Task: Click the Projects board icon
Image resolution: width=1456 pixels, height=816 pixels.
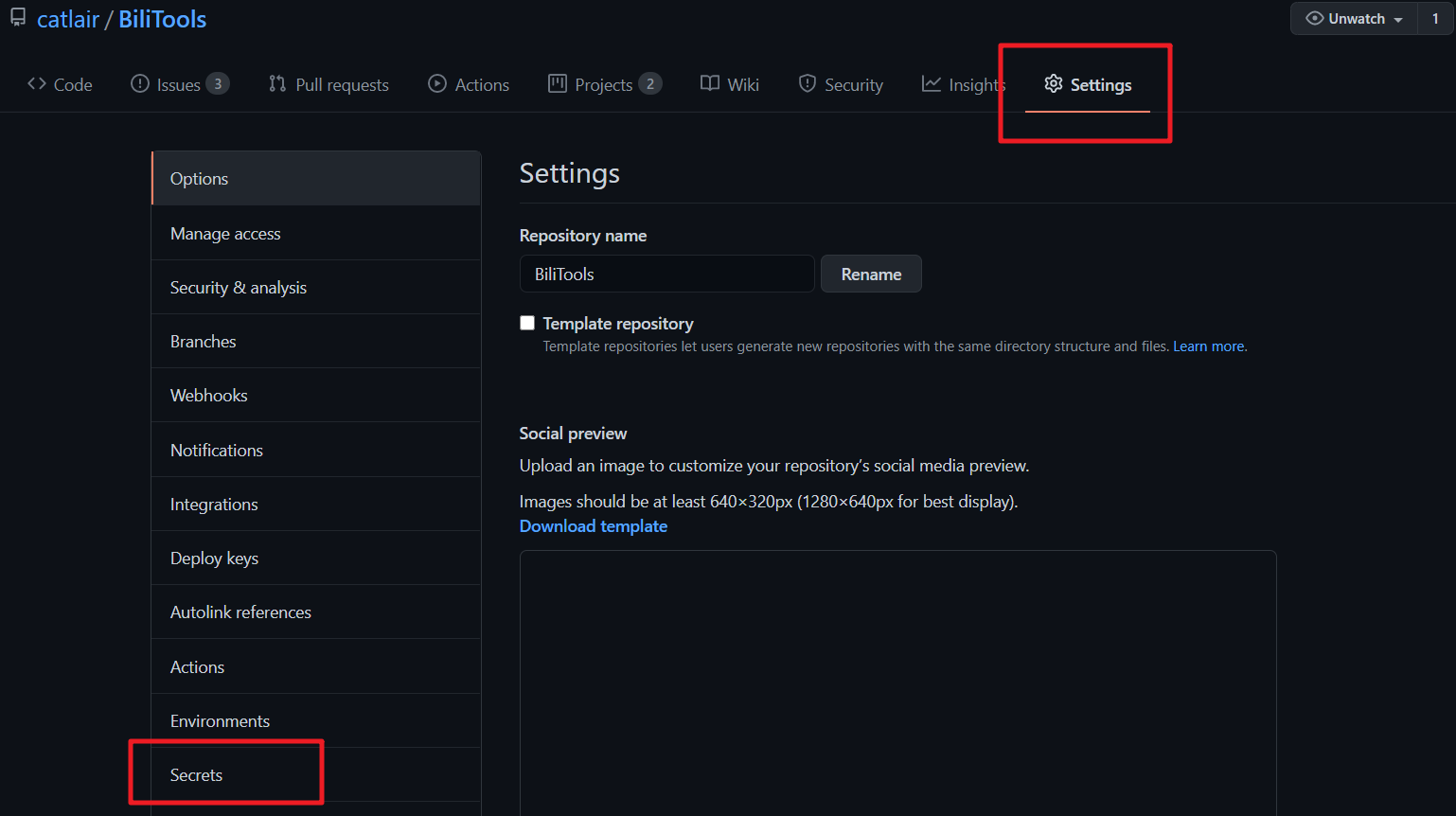Action: pyautogui.click(x=558, y=83)
